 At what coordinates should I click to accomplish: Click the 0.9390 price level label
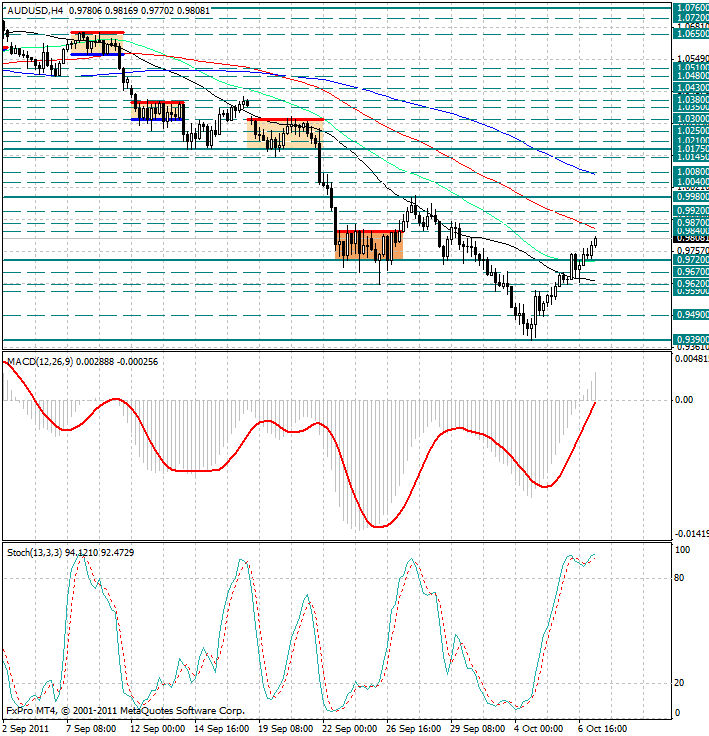[x=689, y=340]
